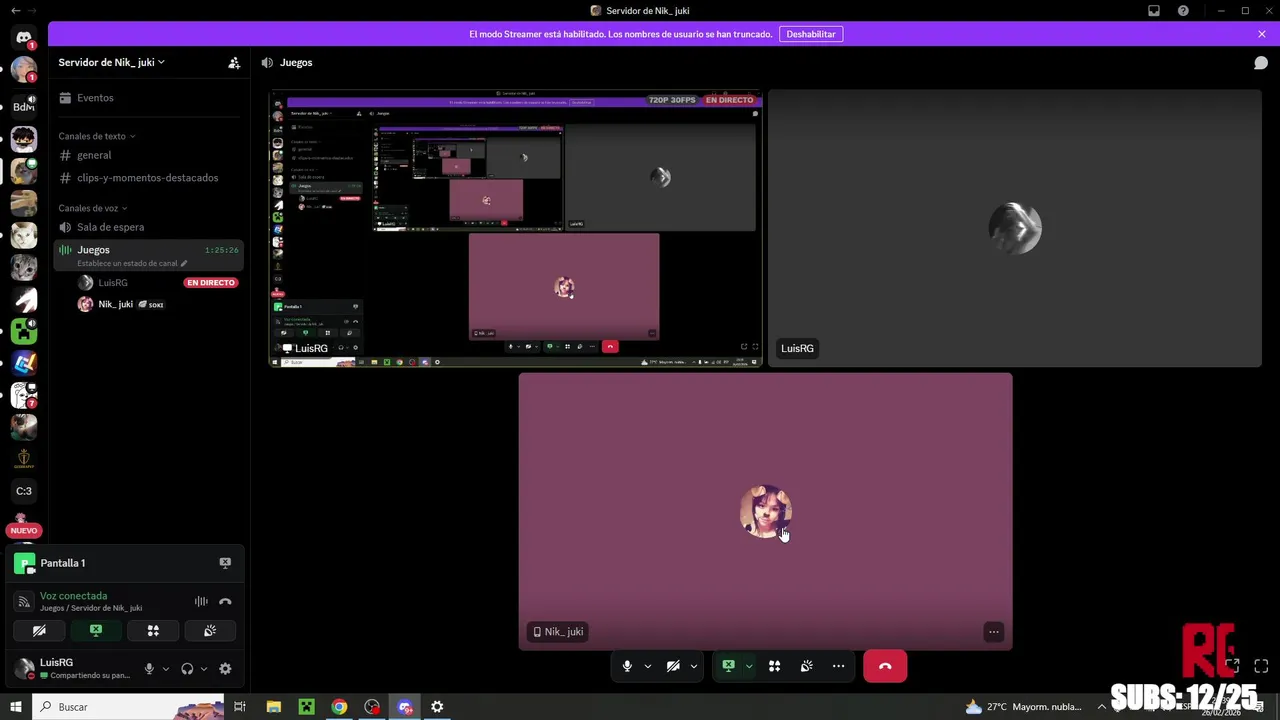Viewport: 1280px width, 720px height.
Task: Open Task View on the taskbar
Action: tap(240, 707)
